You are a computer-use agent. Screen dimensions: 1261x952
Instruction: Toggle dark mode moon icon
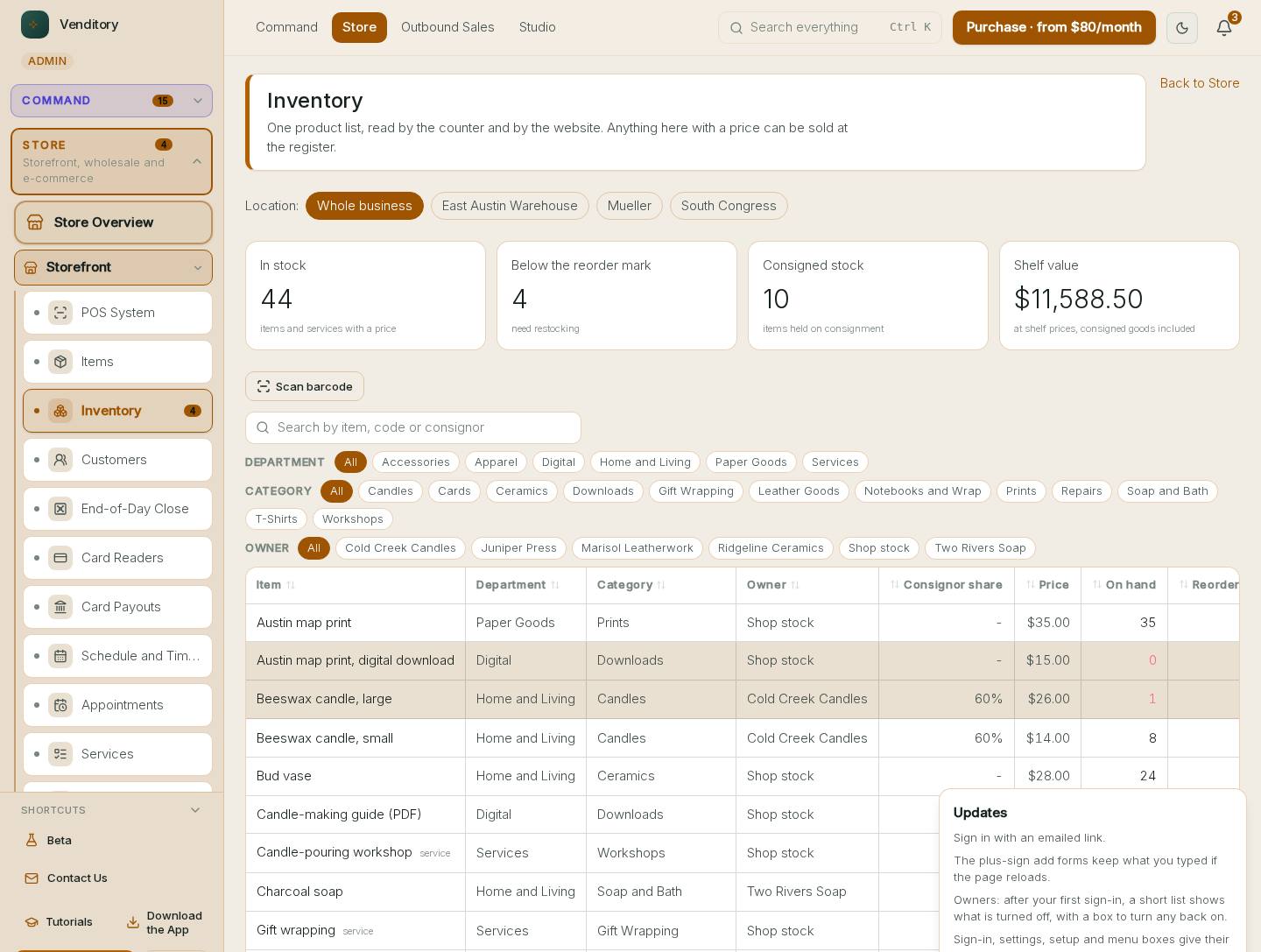pos(1181,28)
